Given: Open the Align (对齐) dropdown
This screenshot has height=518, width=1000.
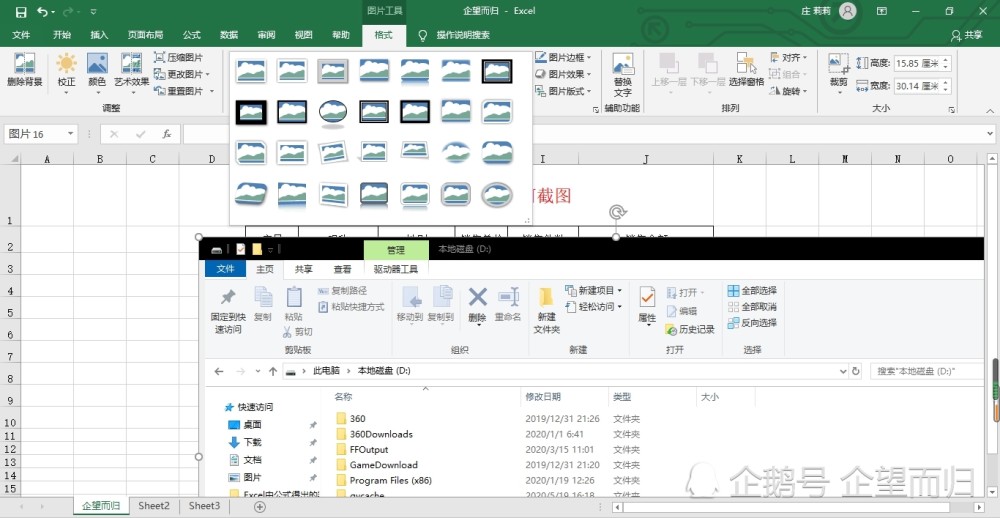Looking at the screenshot, I should (789, 57).
